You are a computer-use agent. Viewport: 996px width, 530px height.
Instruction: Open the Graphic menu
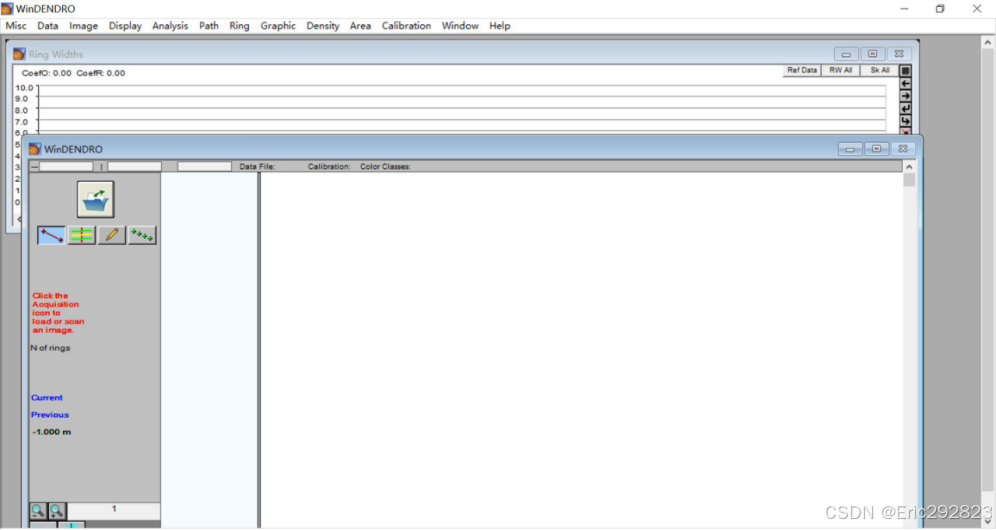(x=278, y=26)
